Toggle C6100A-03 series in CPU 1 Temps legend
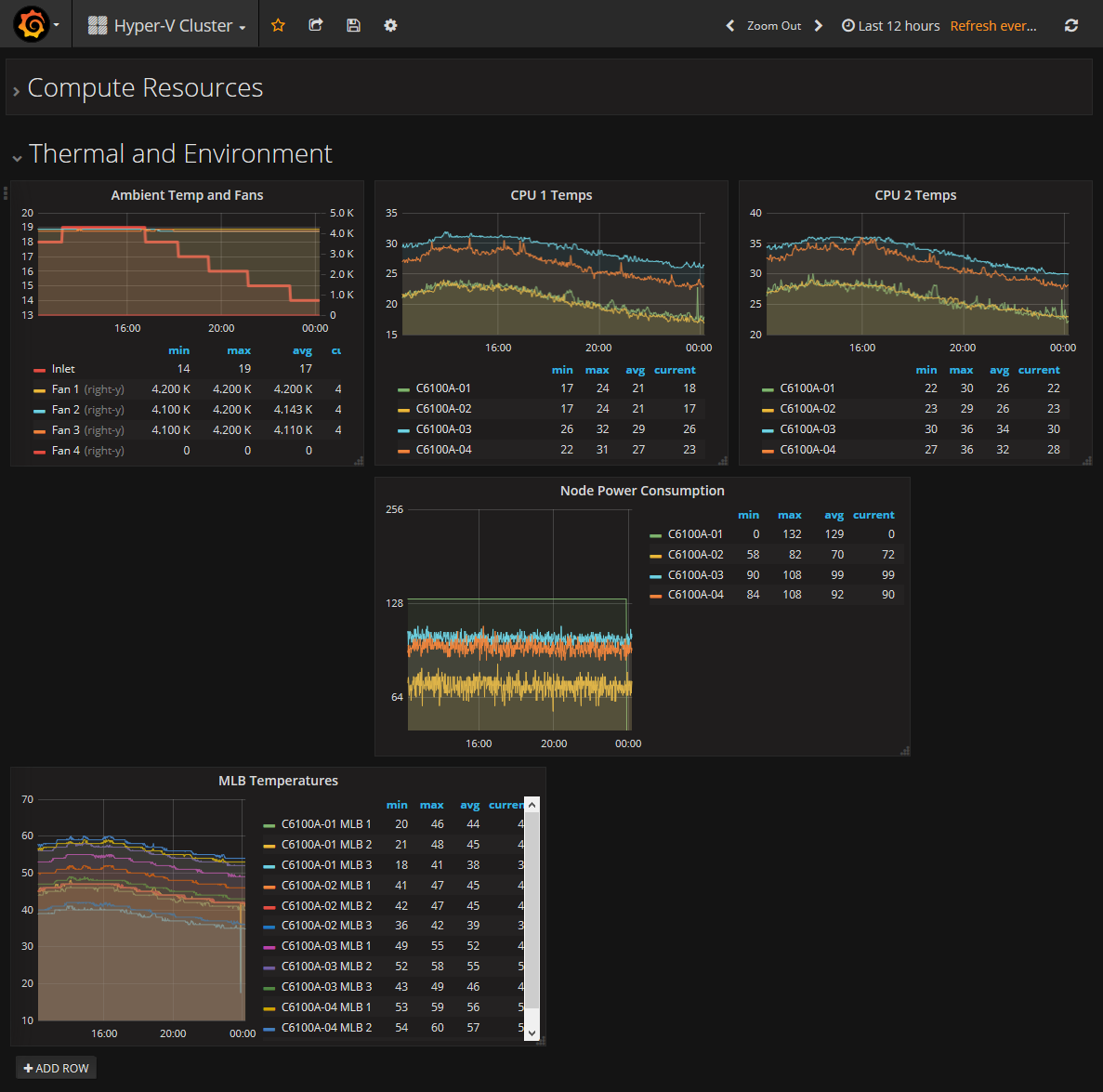The image size is (1103, 1092). (443, 428)
